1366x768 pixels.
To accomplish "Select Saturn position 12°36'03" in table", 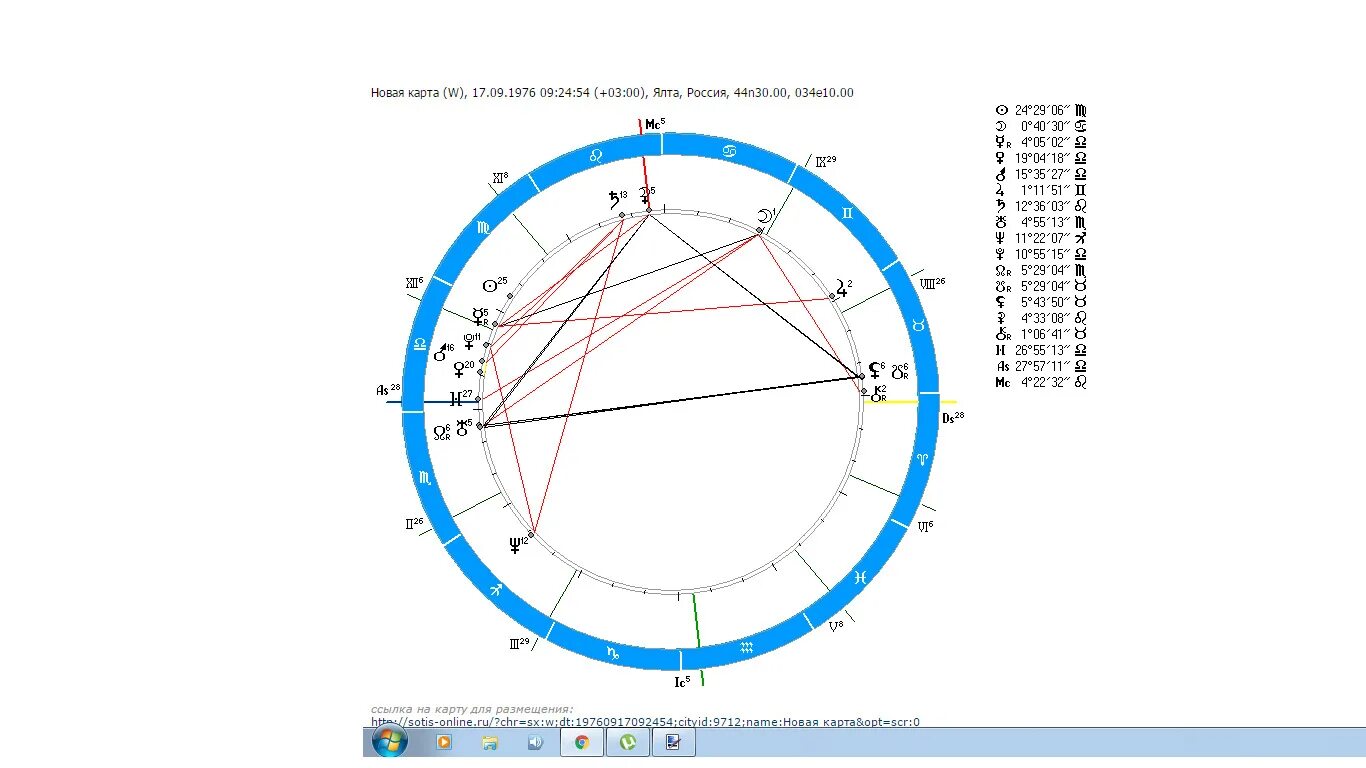I will [x=1041, y=206].
